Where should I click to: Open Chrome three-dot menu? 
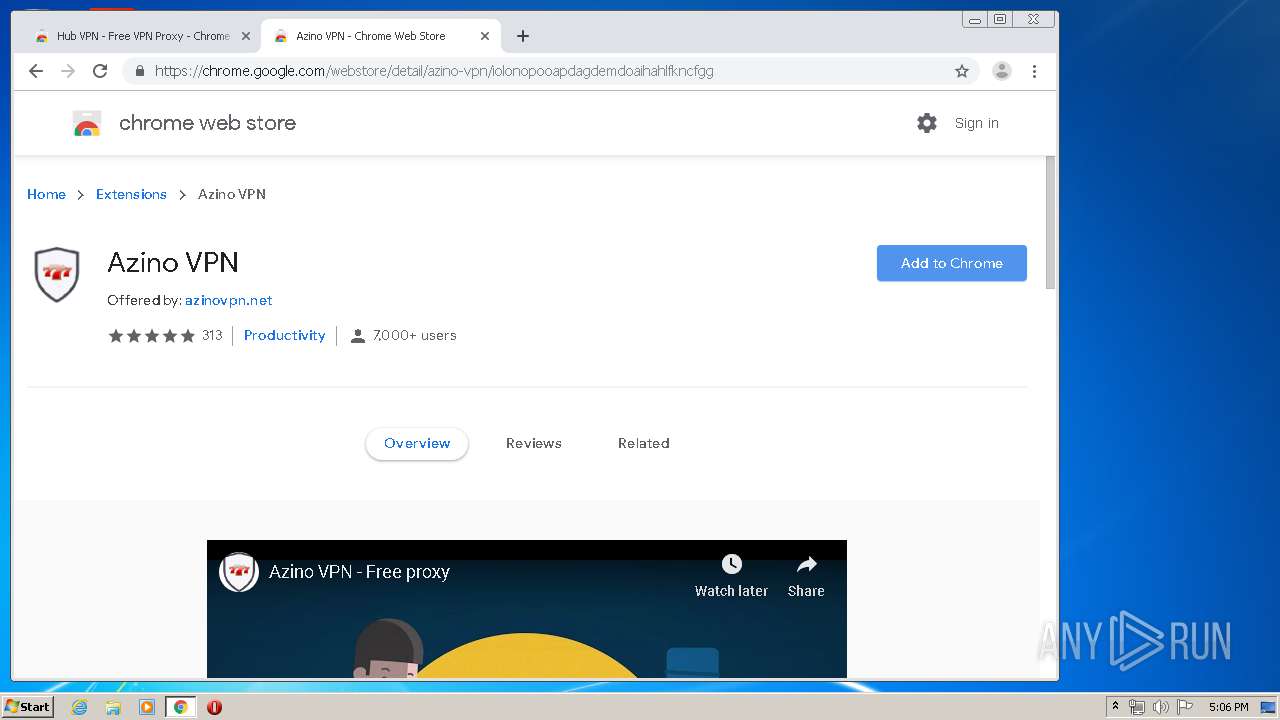[x=1034, y=71]
